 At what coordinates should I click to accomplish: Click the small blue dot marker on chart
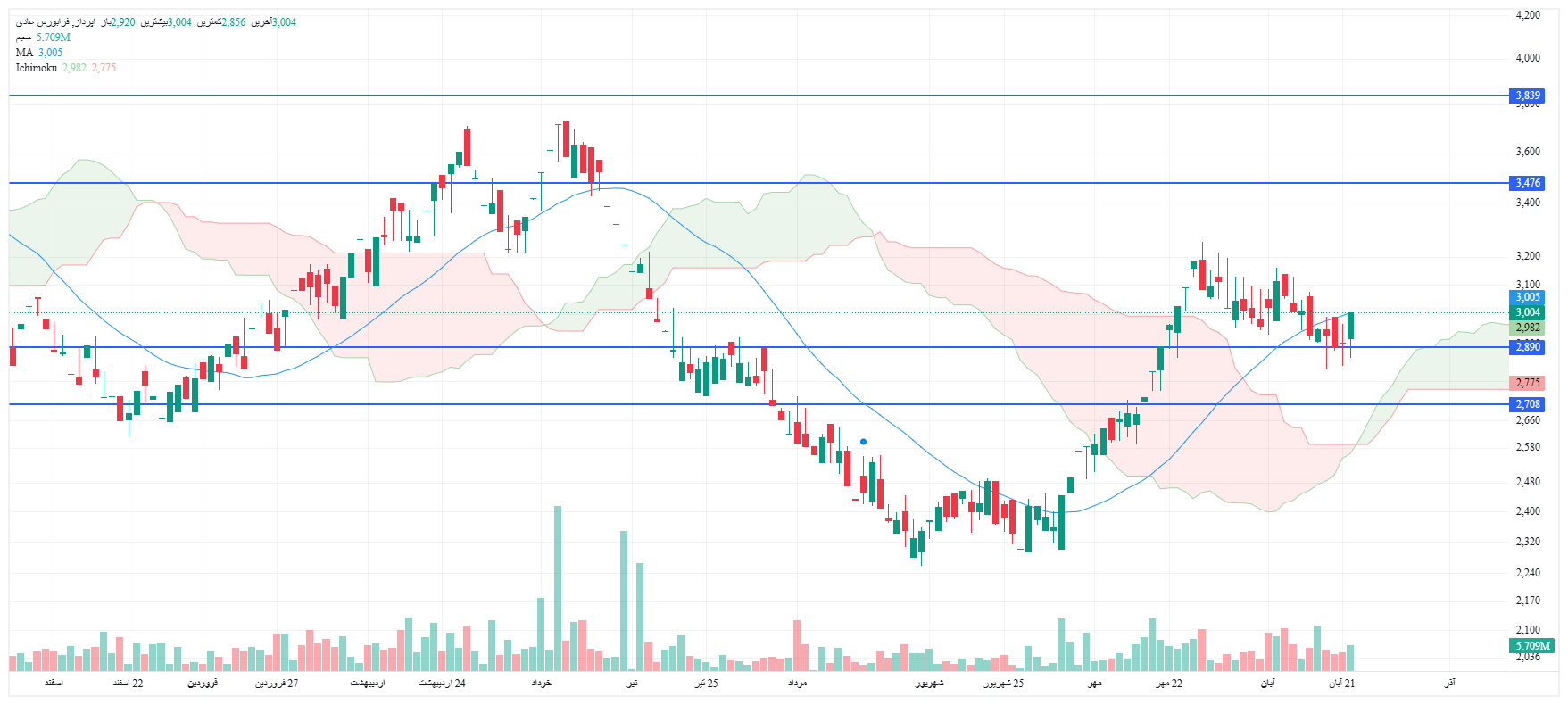pos(863,442)
